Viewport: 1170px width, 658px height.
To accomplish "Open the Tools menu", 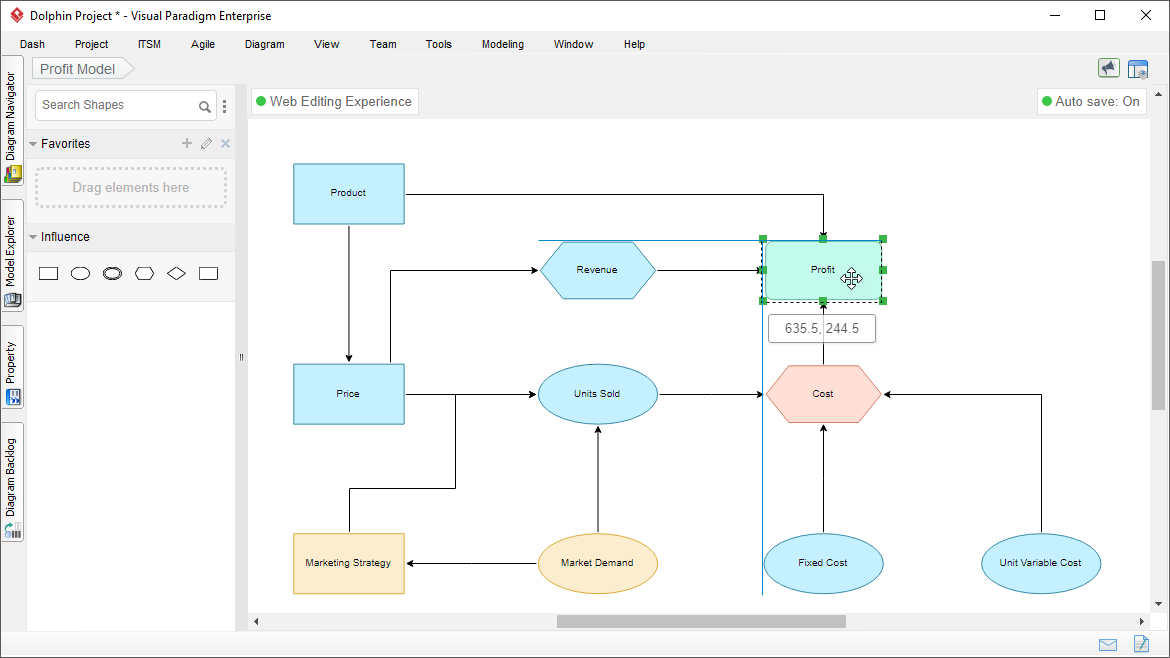I will pyautogui.click(x=439, y=44).
